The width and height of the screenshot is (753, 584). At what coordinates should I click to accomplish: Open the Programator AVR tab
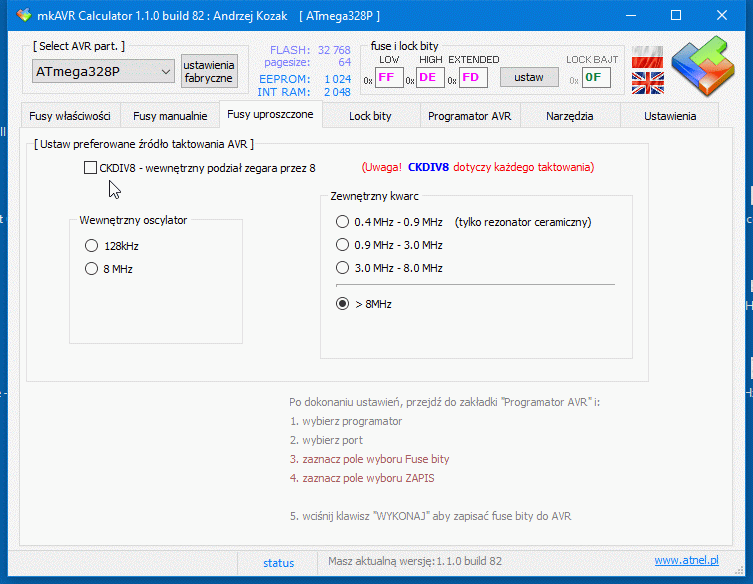(469, 116)
